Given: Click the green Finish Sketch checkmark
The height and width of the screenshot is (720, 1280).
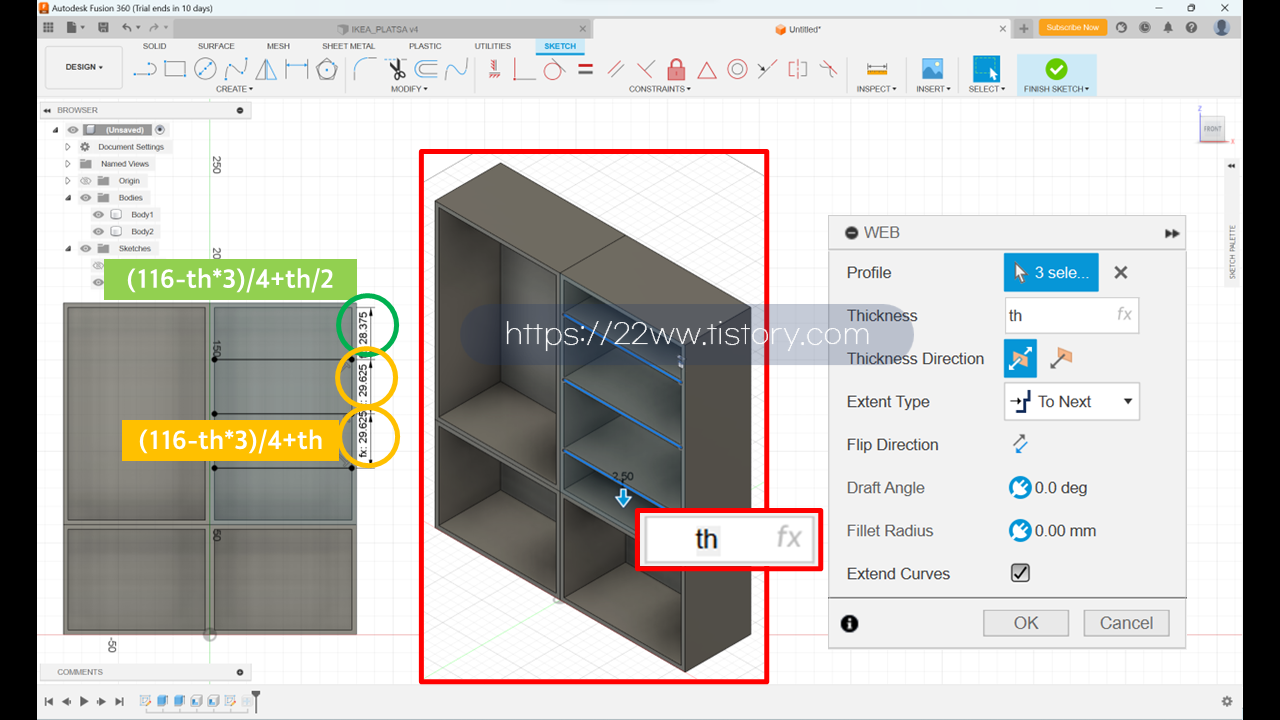Looking at the screenshot, I should (x=1056, y=69).
